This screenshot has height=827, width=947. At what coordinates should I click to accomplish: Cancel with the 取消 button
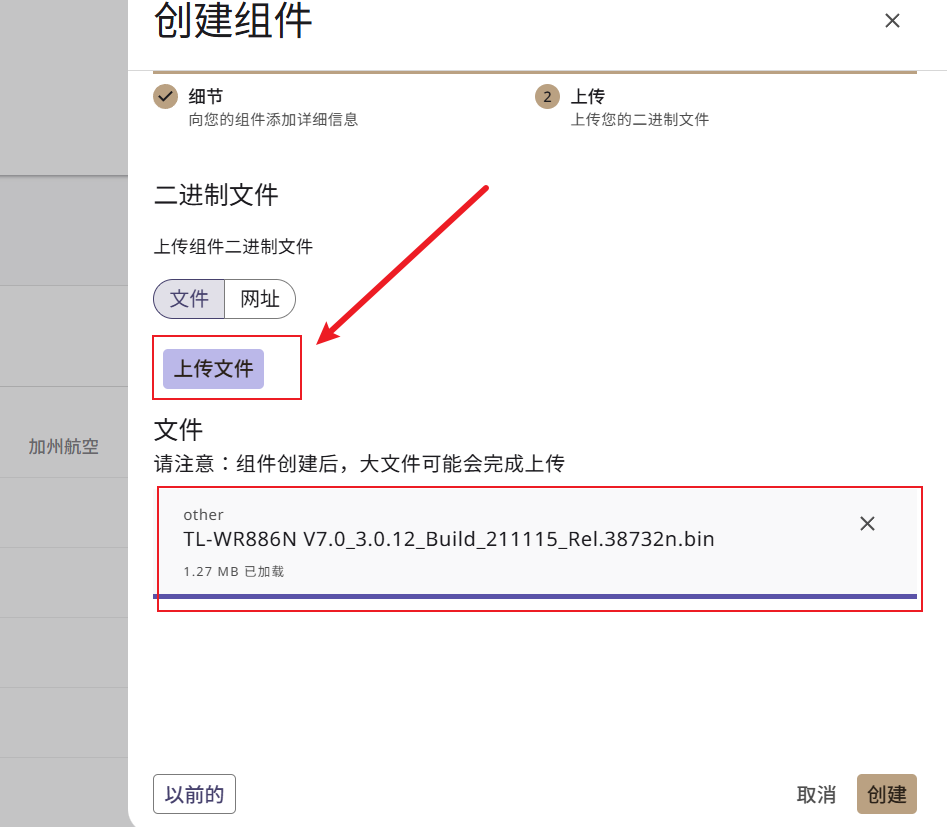click(816, 794)
